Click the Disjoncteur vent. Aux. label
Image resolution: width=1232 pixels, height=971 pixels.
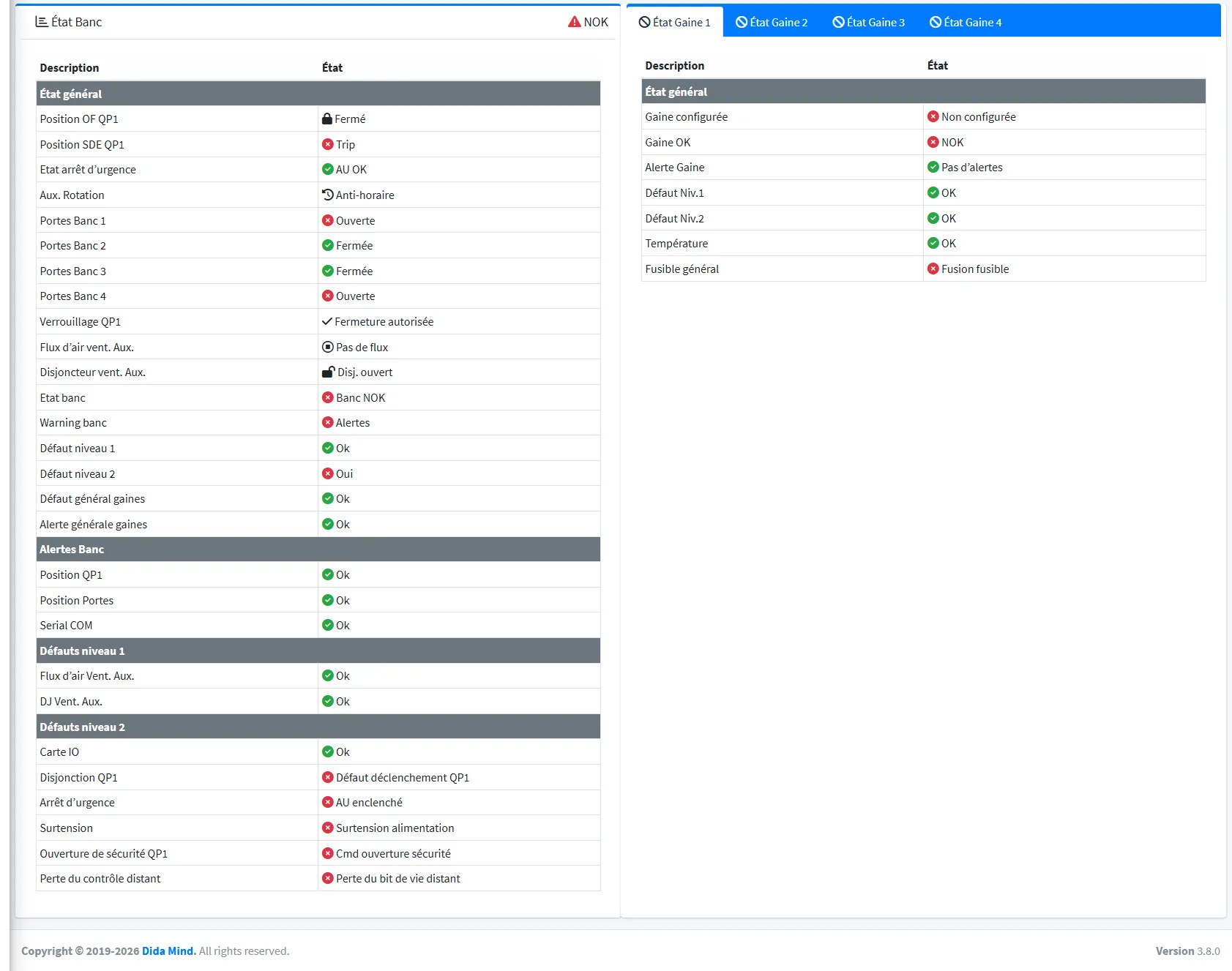[x=93, y=372]
